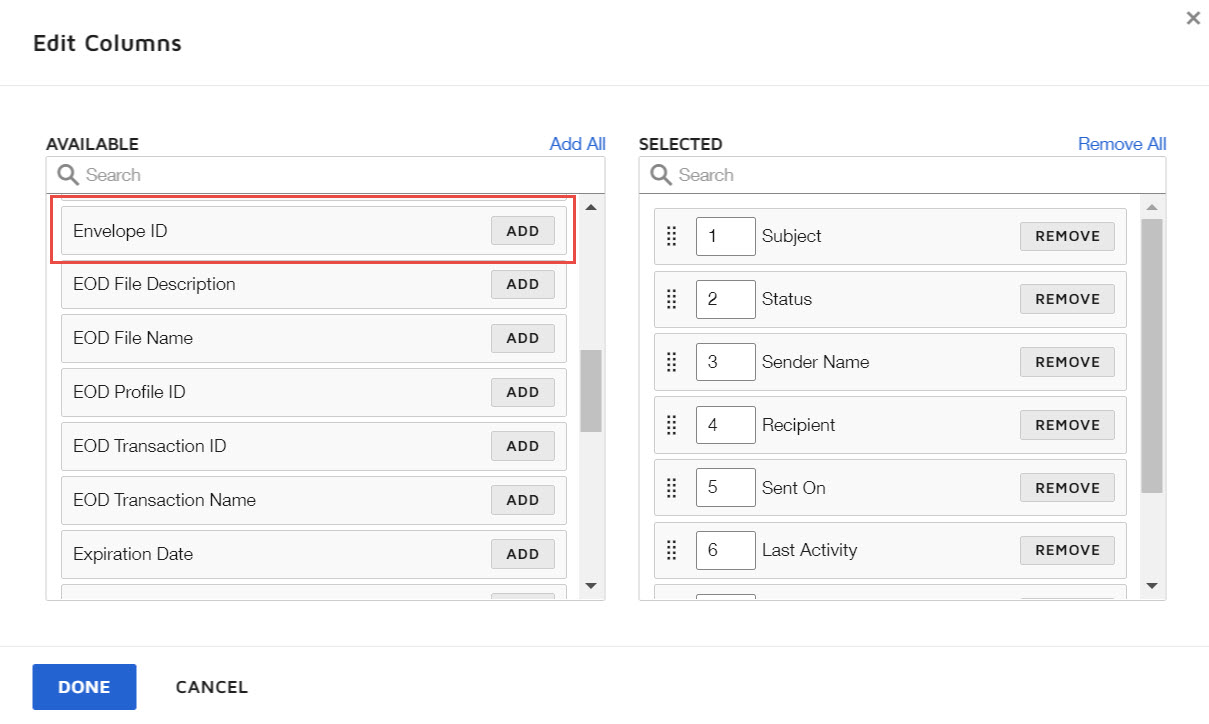Click the Remove All link
1209x724 pixels.
[1121, 144]
